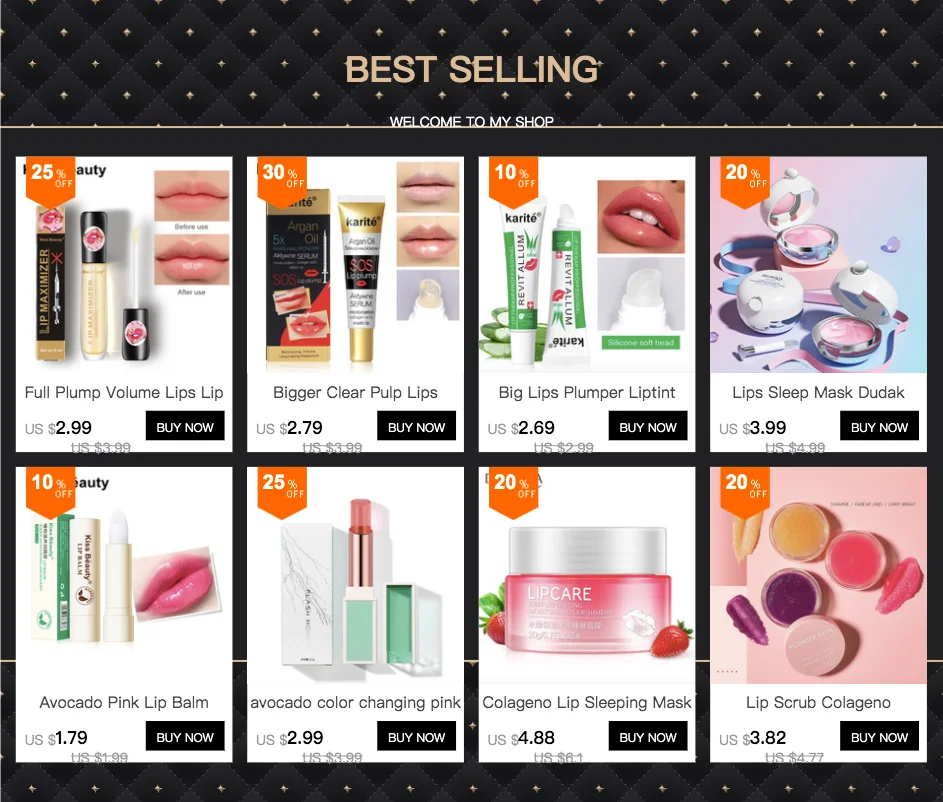The width and height of the screenshot is (943, 802).
Task: Click BUY NOW for Lip Scrub Colageno
Action: pyautogui.click(x=879, y=736)
